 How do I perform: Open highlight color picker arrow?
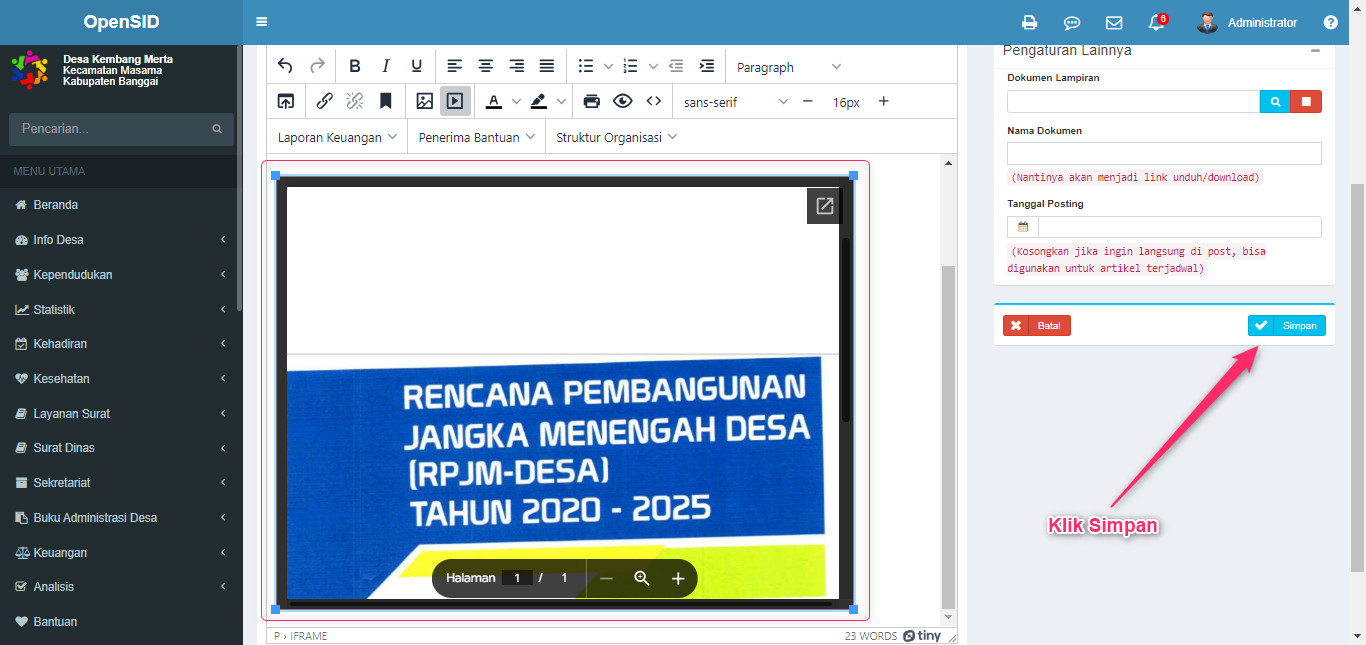tap(561, 101)
